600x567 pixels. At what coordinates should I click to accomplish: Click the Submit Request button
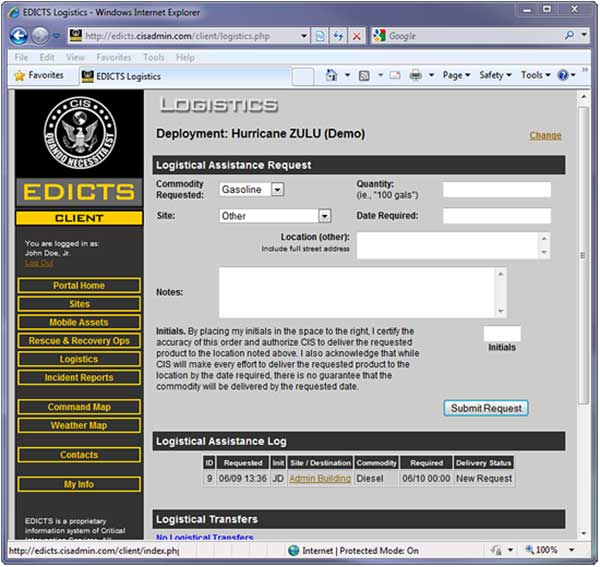(486, 408)
